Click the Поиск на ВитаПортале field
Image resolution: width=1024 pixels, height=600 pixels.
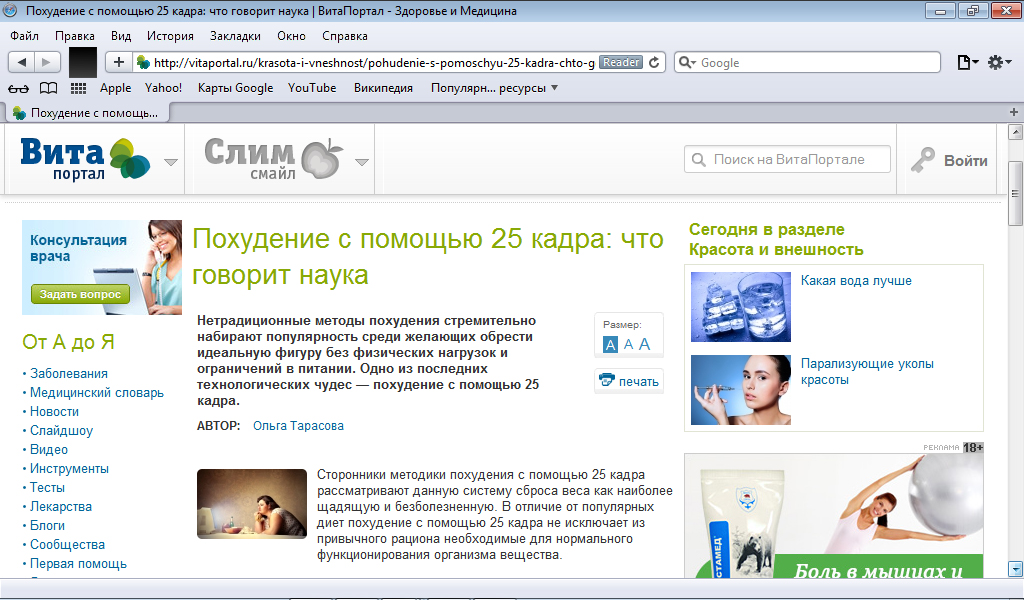click(788, 159)
